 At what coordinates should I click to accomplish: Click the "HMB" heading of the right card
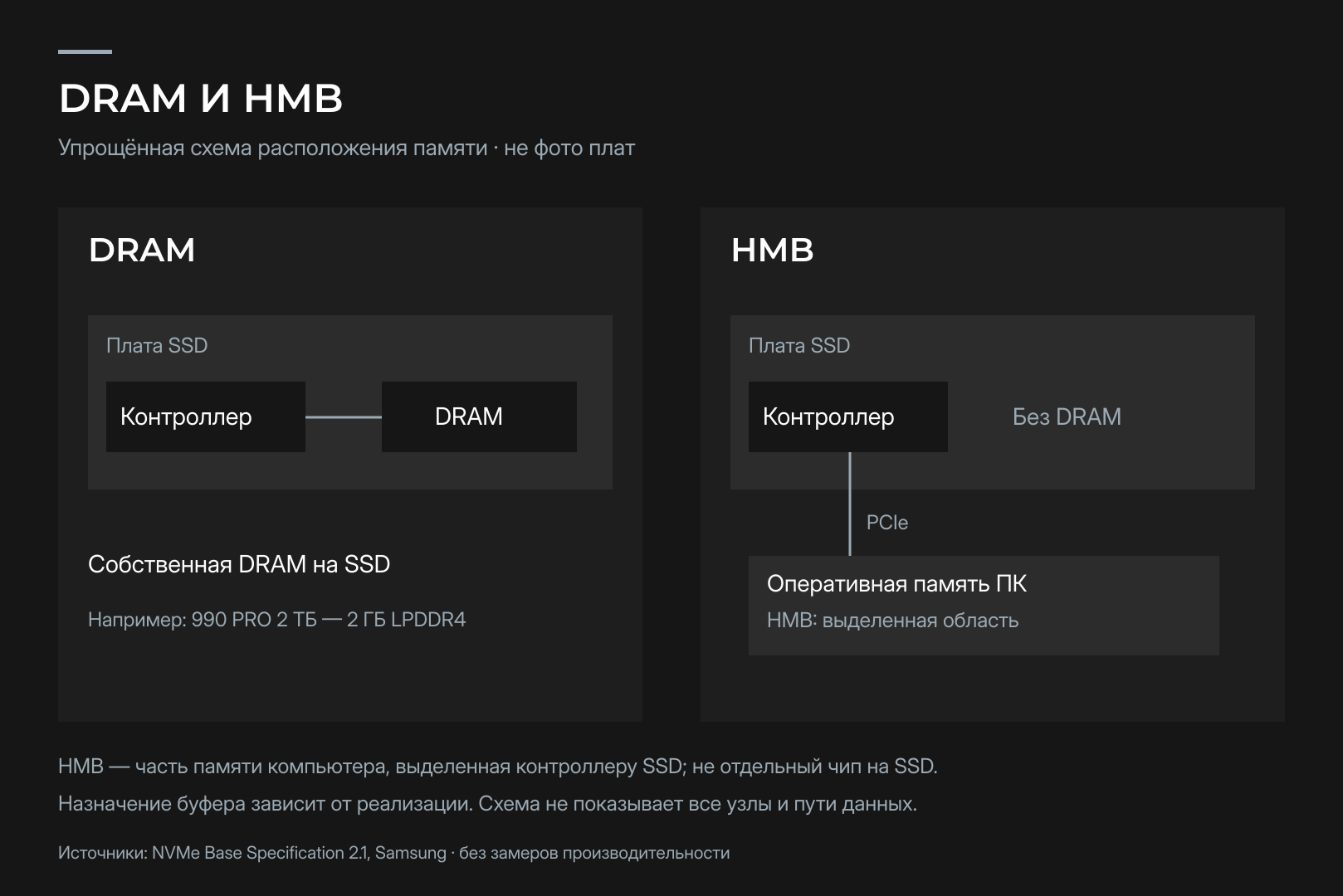772,250
